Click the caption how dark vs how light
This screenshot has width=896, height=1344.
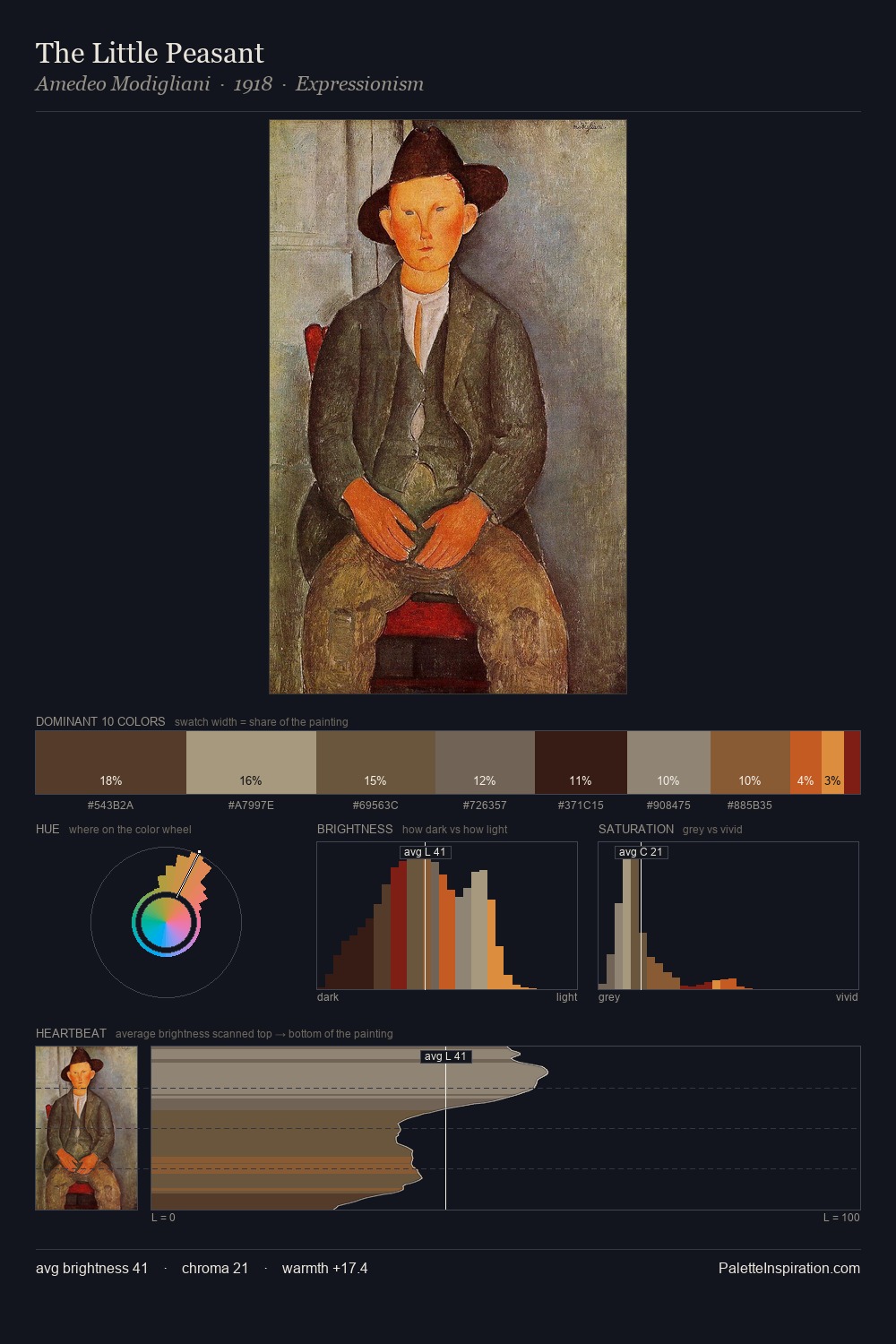click(455, 830)
